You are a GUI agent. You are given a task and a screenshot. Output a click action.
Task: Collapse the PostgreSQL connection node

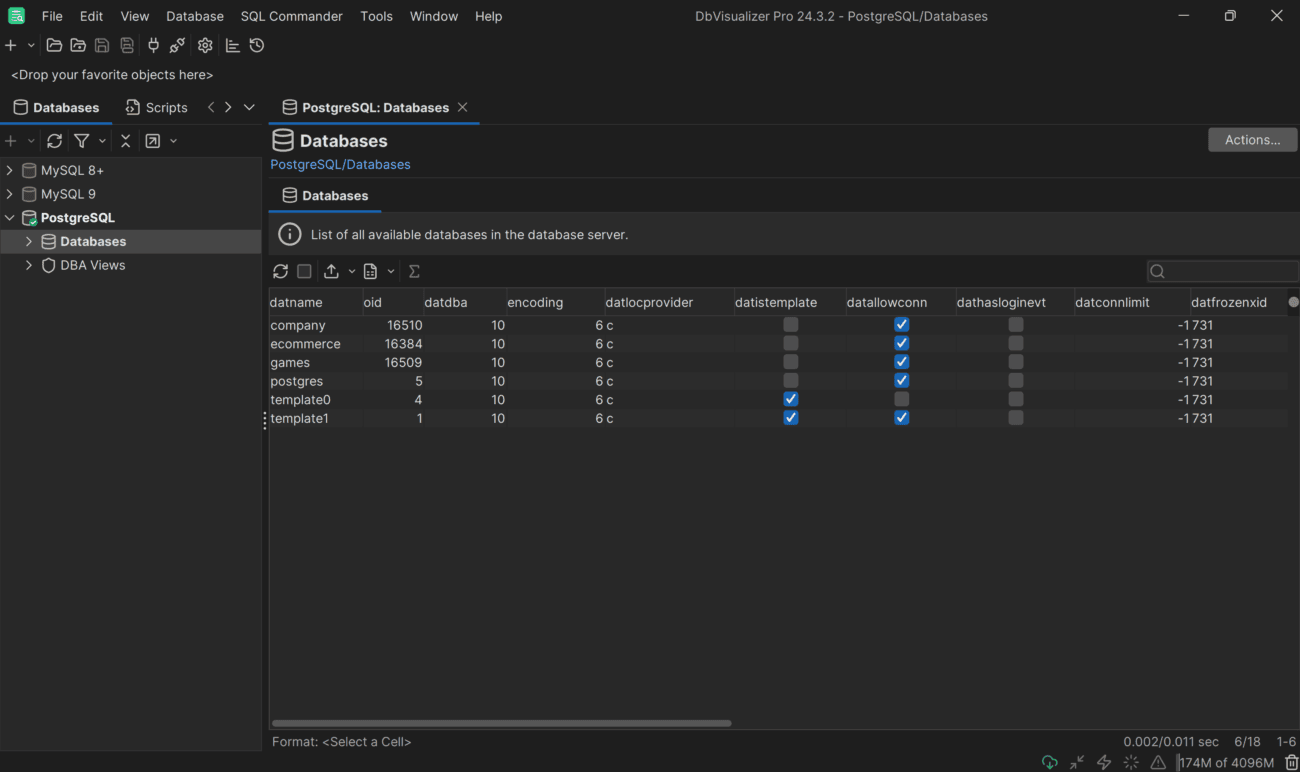(10, 217)
